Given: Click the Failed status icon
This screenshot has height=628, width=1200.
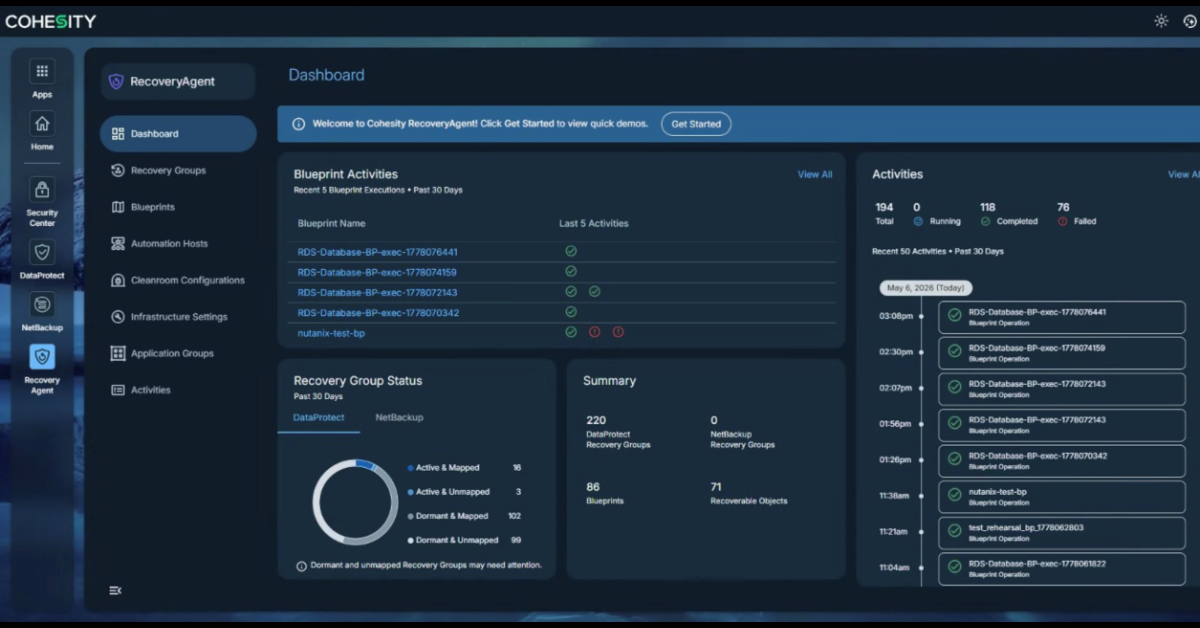Looking at the screenshot, I should 1062,221.
